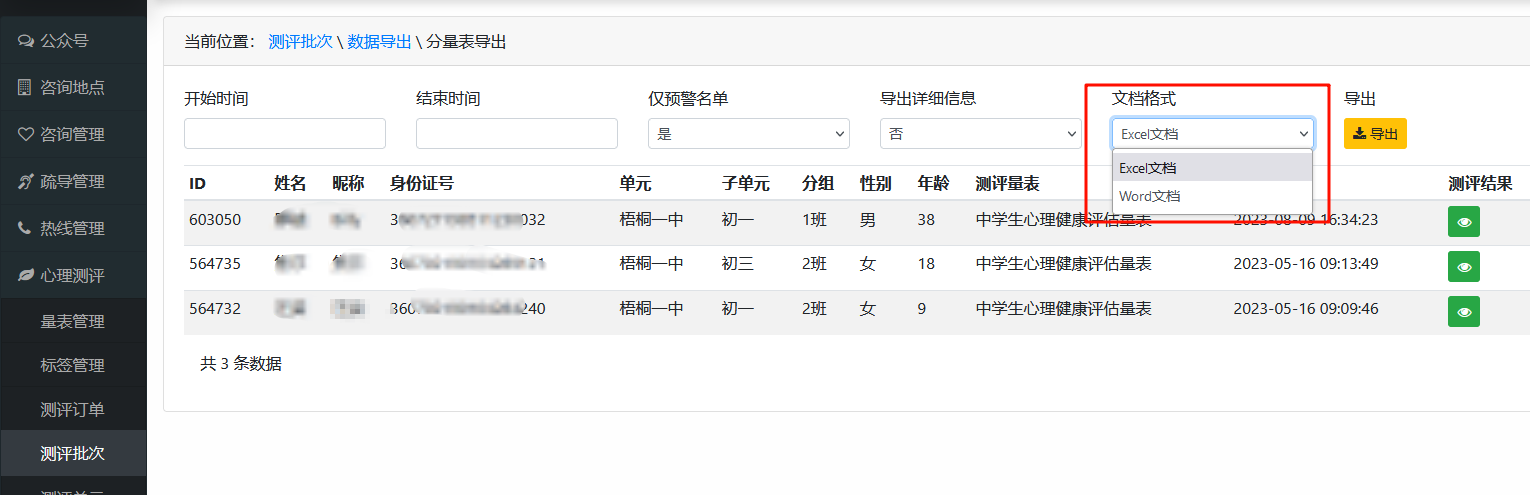Screen dimensions: 1530x495
Task: Open the 导出详细信息 dropdown
Action: [980, 134]
